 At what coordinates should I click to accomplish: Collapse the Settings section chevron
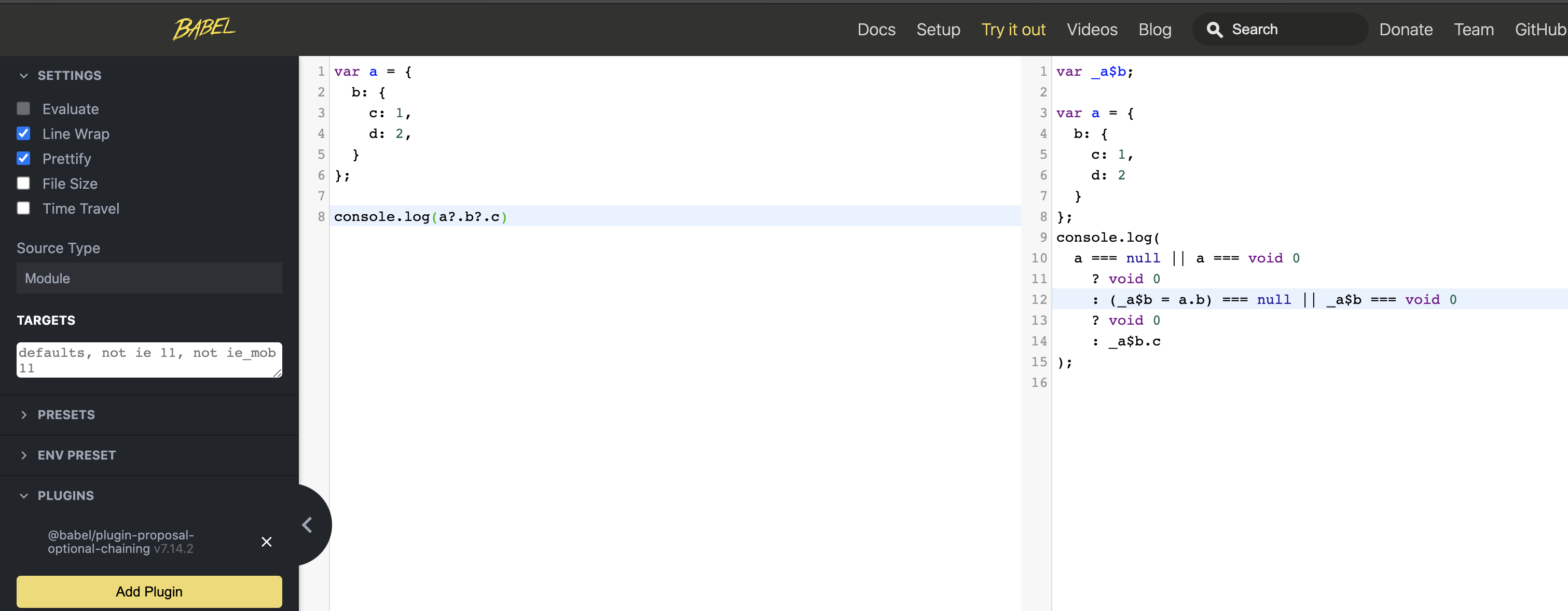[24, 75]
